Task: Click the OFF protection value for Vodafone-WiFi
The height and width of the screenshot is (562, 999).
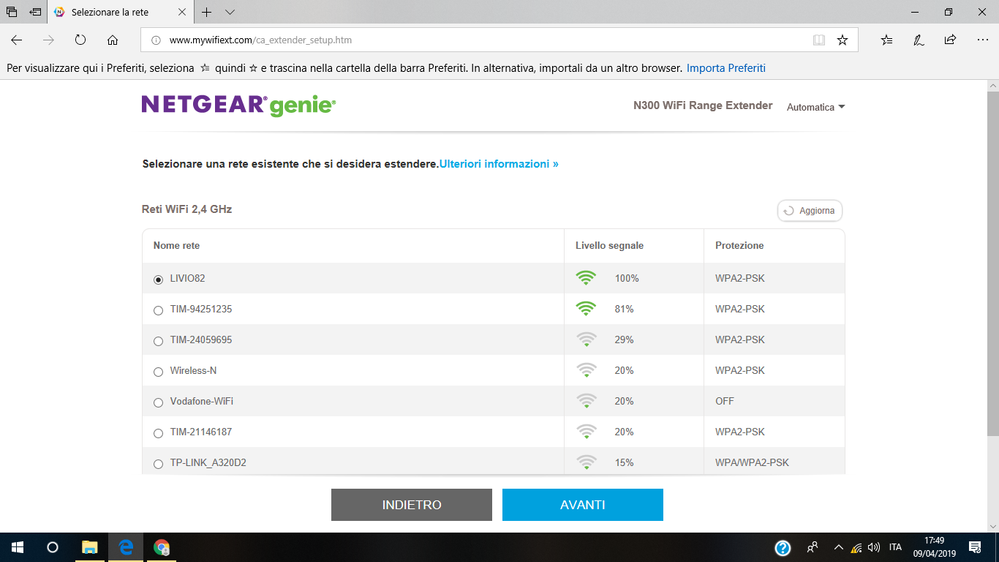Action: click(x=724, y=401)
